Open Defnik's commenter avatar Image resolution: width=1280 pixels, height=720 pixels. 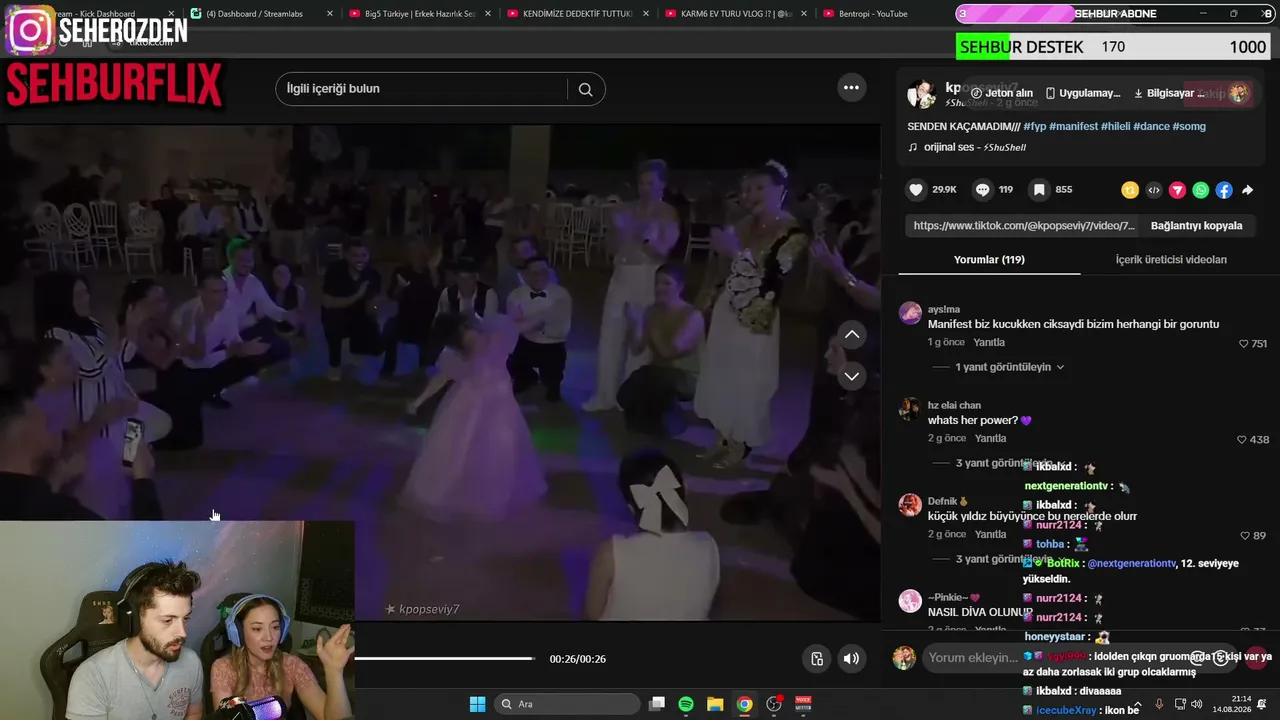pyautogui.click(x=910, y=505)
